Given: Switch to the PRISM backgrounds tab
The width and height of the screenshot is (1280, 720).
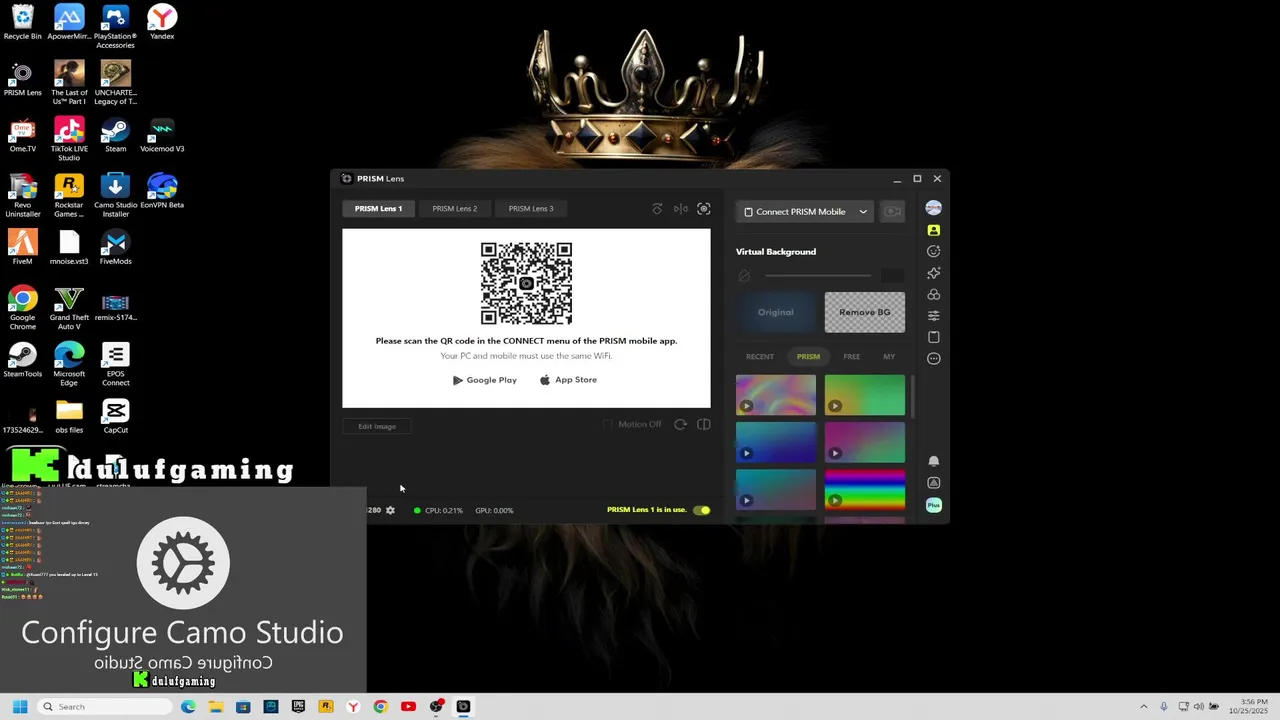Looking at the screenshot, I should 808,356.
